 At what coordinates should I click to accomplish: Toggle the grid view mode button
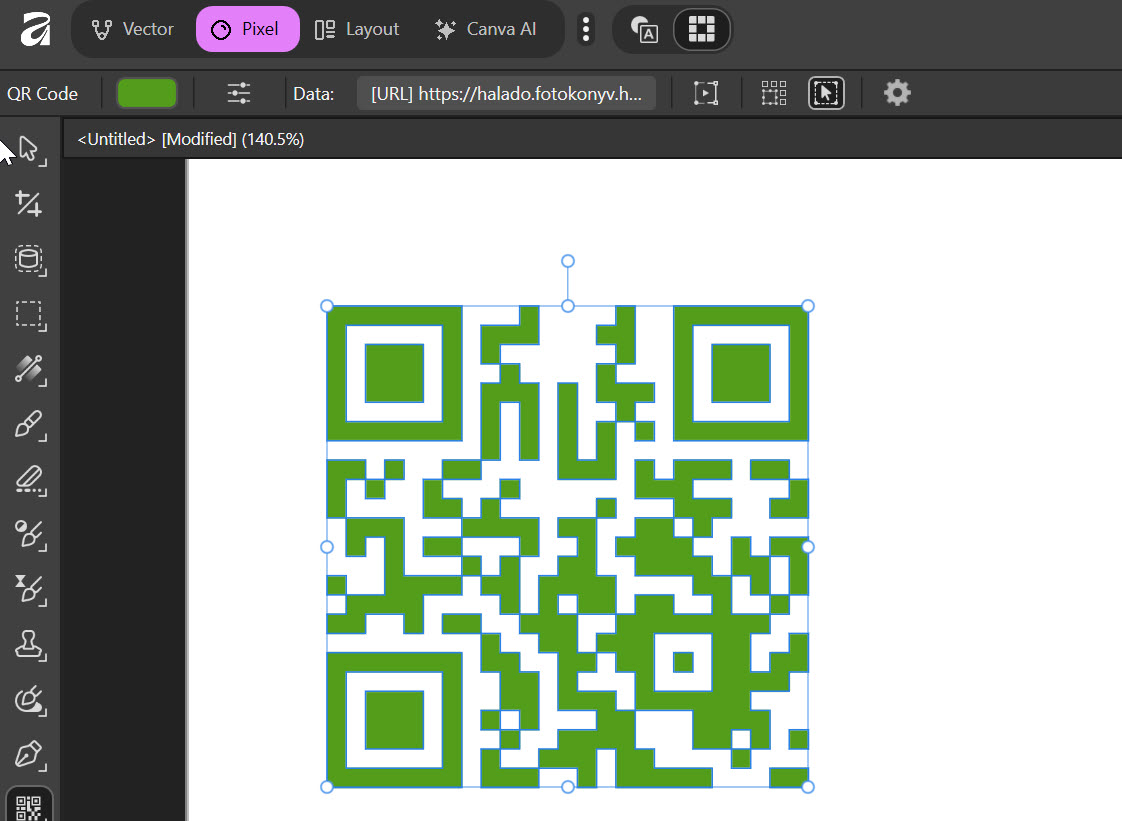[702, 30]
